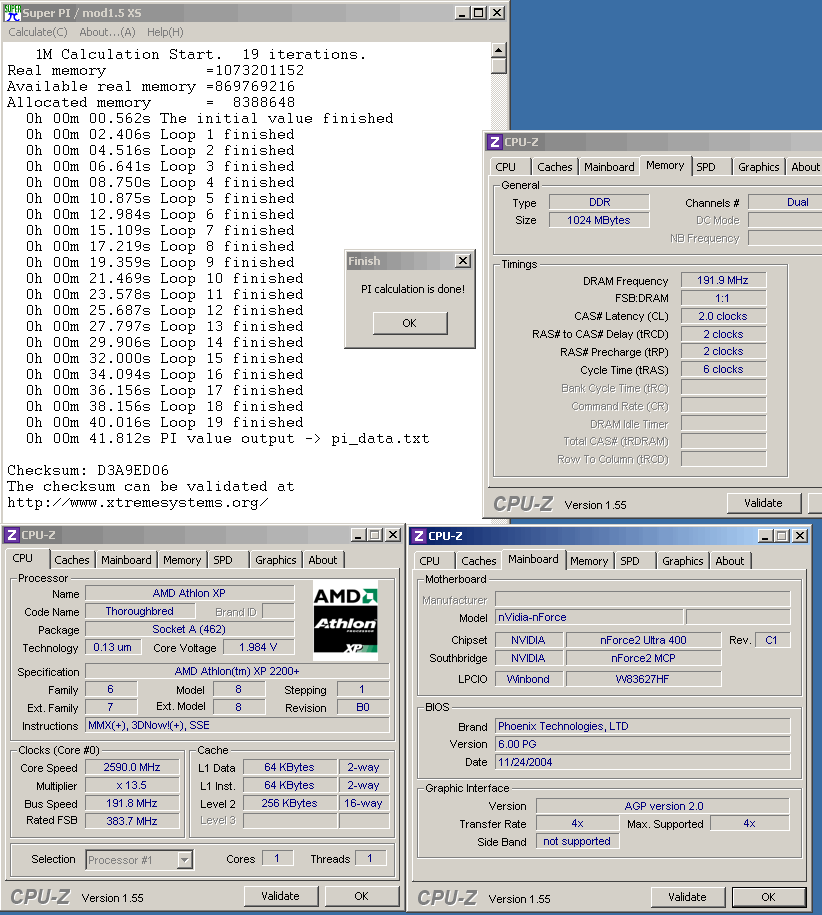822x915 pixels.
Task: Click the Z icon of CPU-Z Mainboard window
Action: click(x=419, y=536)
